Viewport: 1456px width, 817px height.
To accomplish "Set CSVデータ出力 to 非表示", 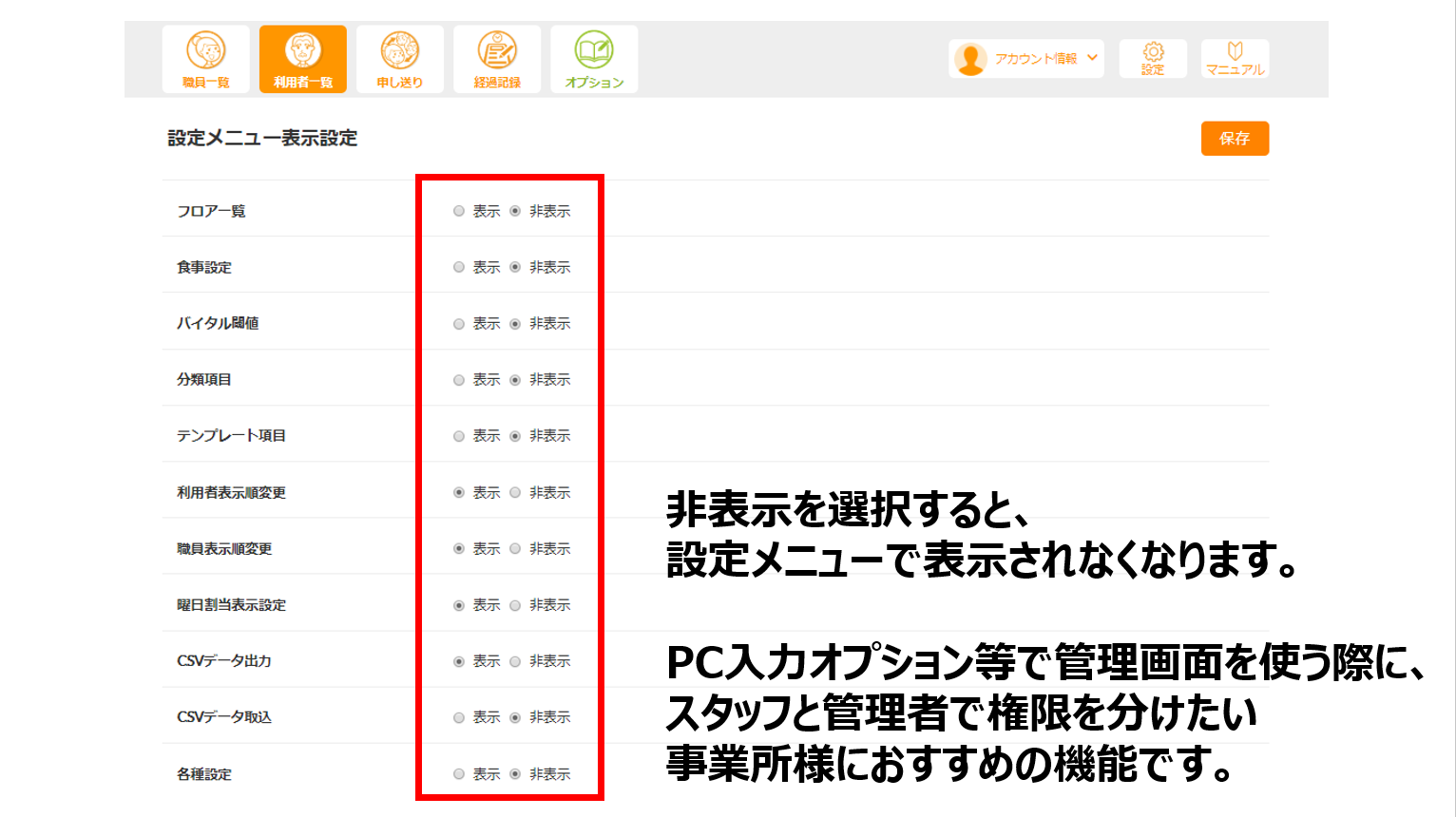I will 515,661.
